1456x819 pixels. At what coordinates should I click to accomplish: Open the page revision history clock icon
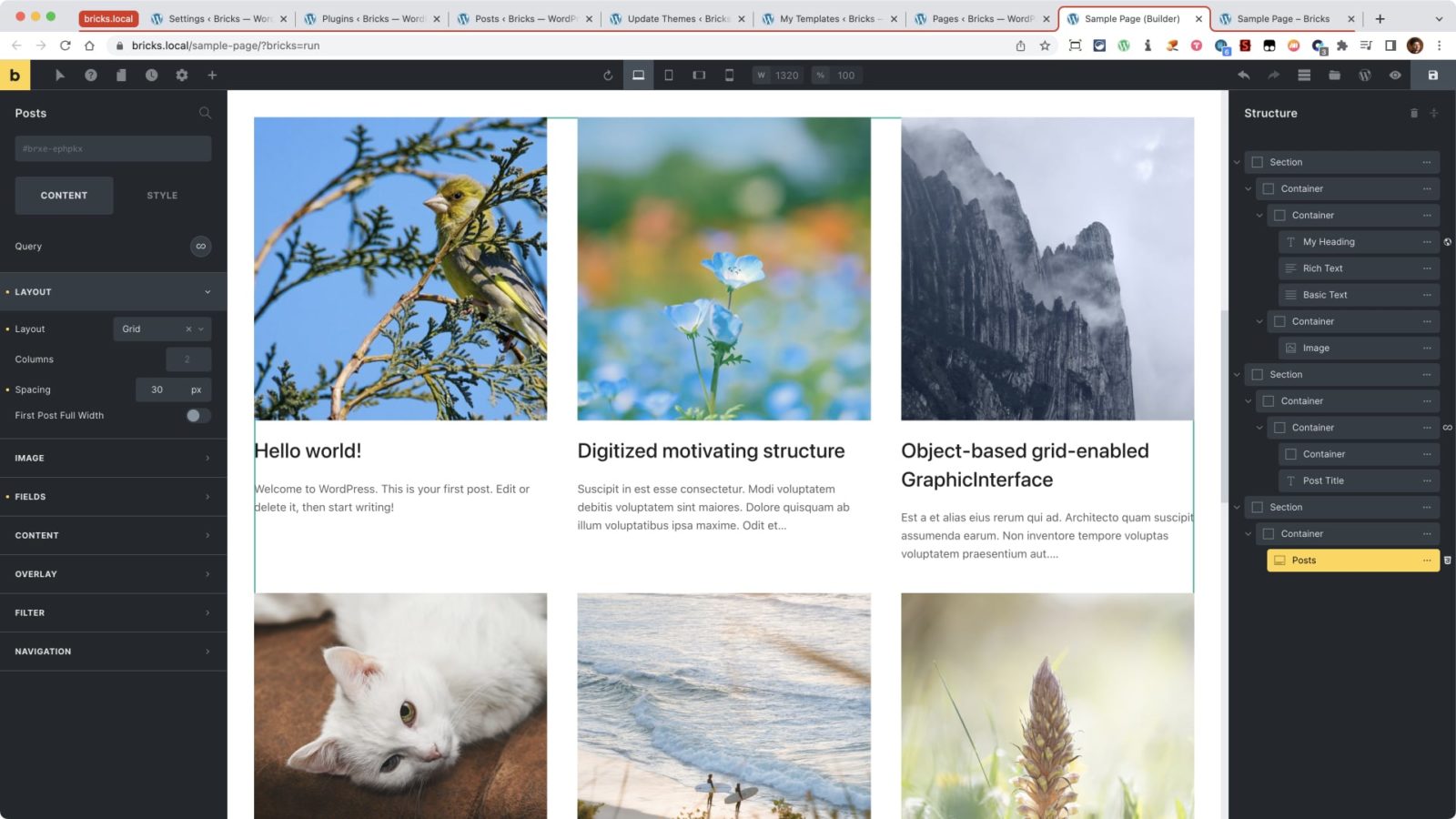(151, 76)
